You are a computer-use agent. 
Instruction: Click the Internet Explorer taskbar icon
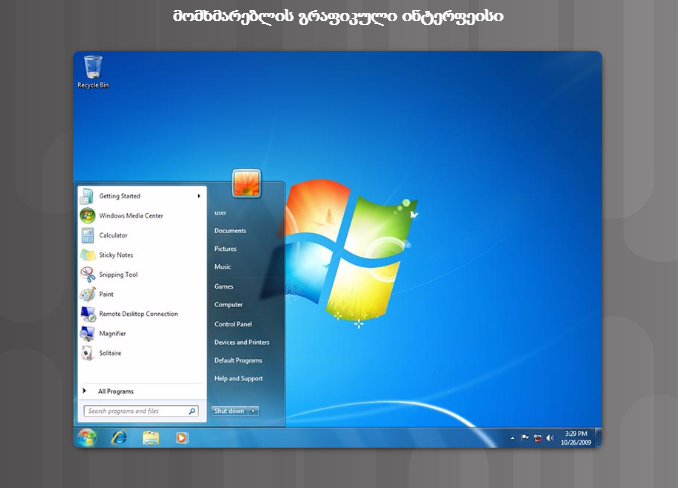coord(119,438)
